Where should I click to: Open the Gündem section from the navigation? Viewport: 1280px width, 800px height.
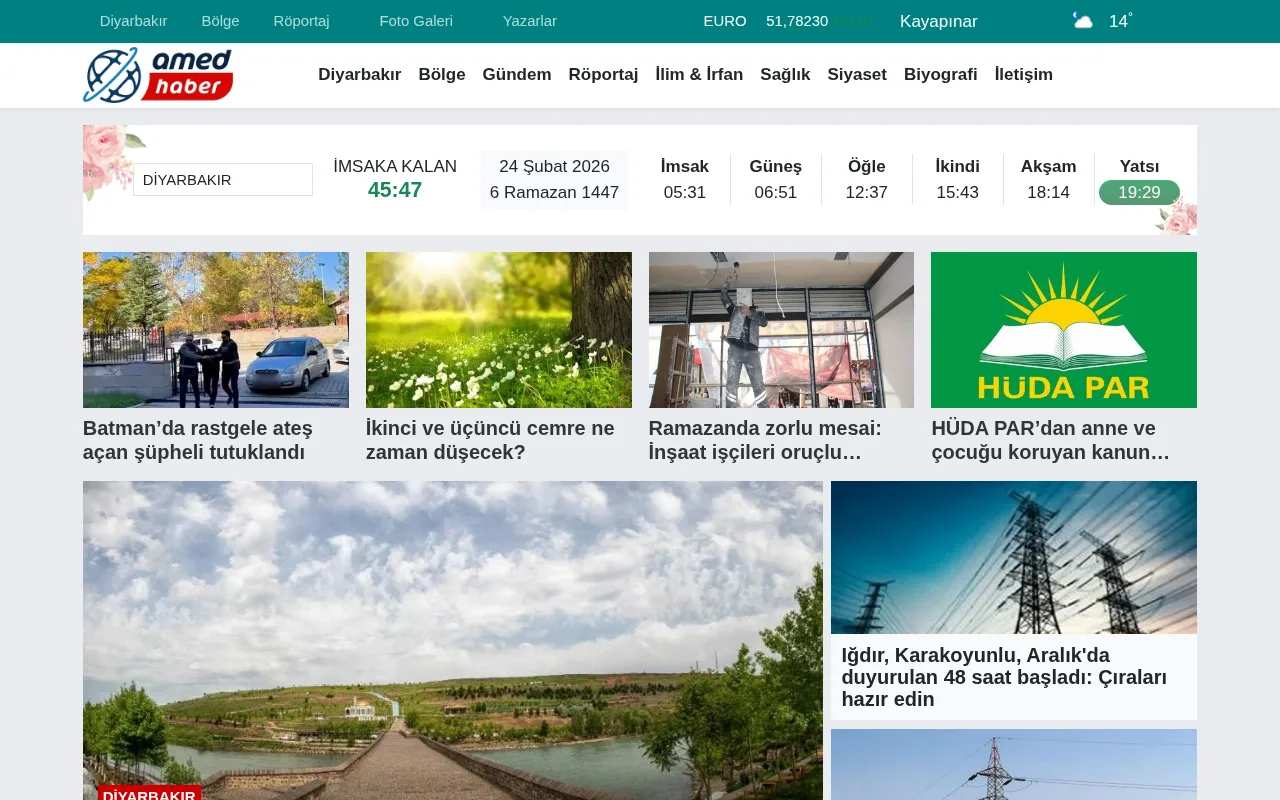coord(516,74)
